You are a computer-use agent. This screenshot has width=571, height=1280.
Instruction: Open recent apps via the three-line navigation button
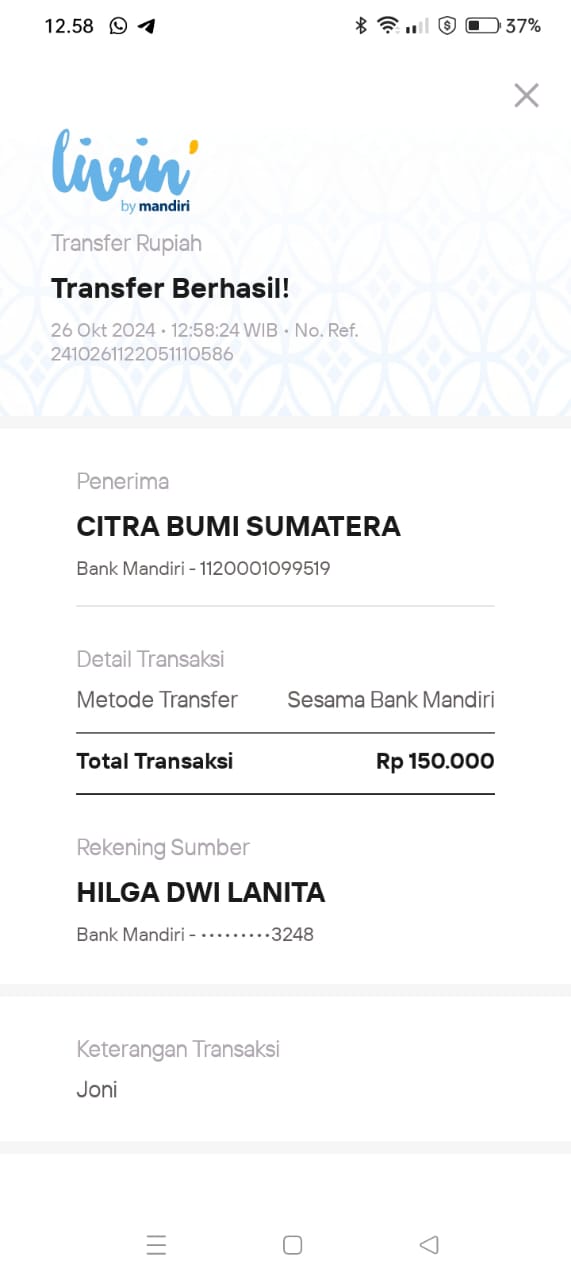(156, 1245)
